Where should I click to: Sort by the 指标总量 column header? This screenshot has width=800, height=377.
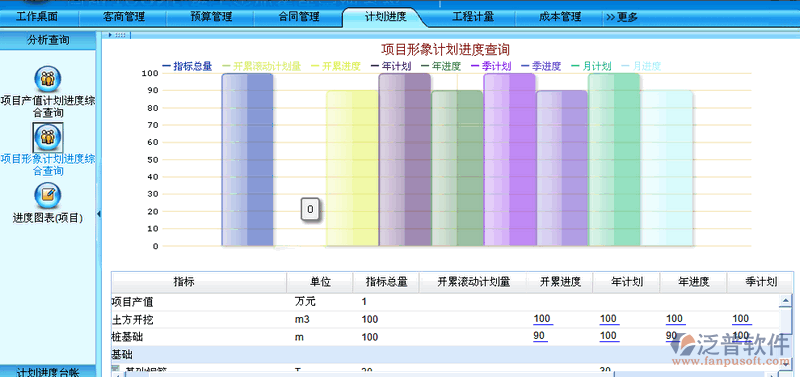(386, 282)
